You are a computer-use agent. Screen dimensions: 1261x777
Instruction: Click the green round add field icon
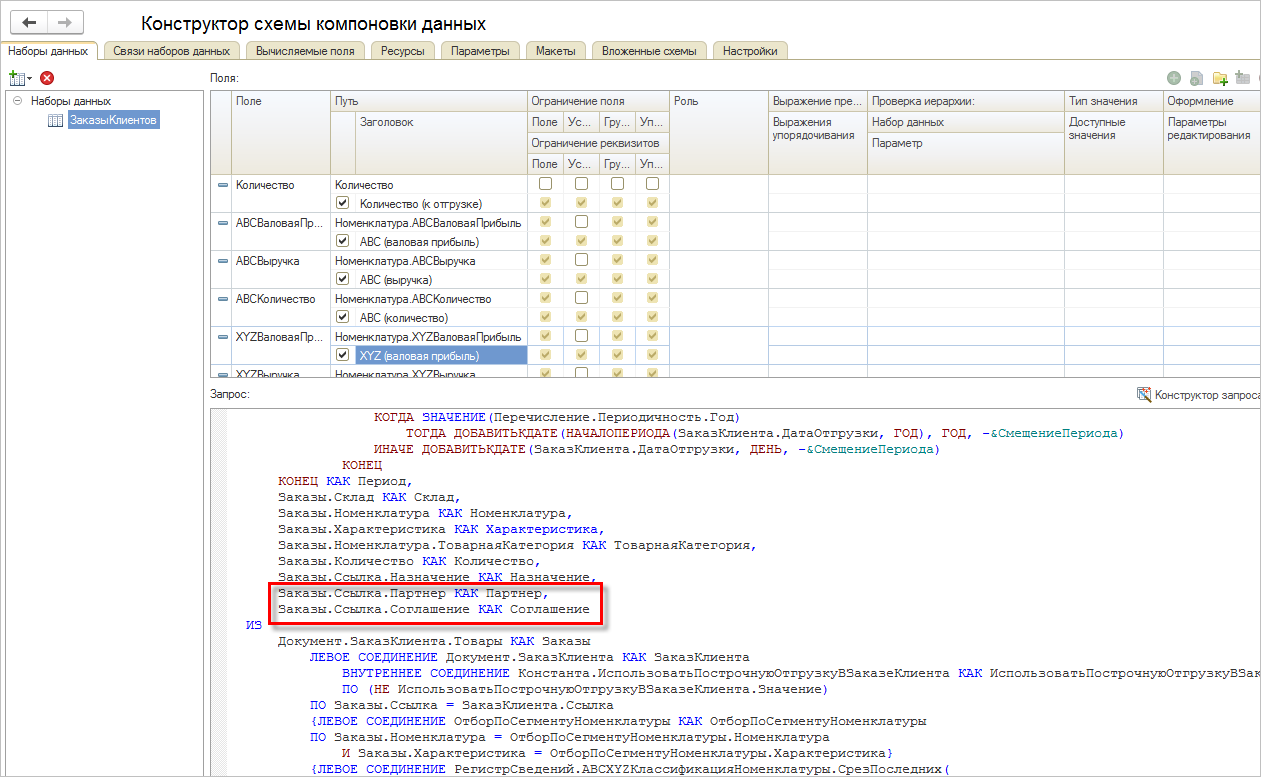pyautogui.click(x=1173, y=78)
